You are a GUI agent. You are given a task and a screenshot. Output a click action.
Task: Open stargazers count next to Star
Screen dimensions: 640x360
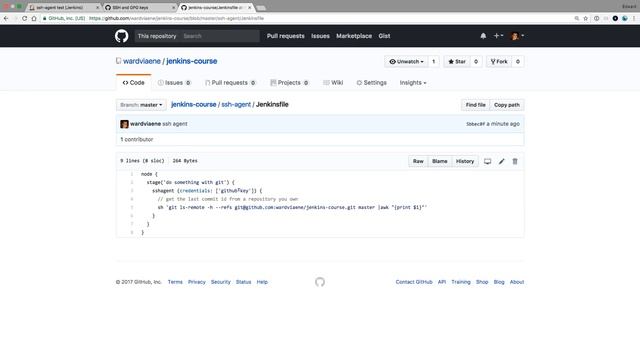(476, 62)
